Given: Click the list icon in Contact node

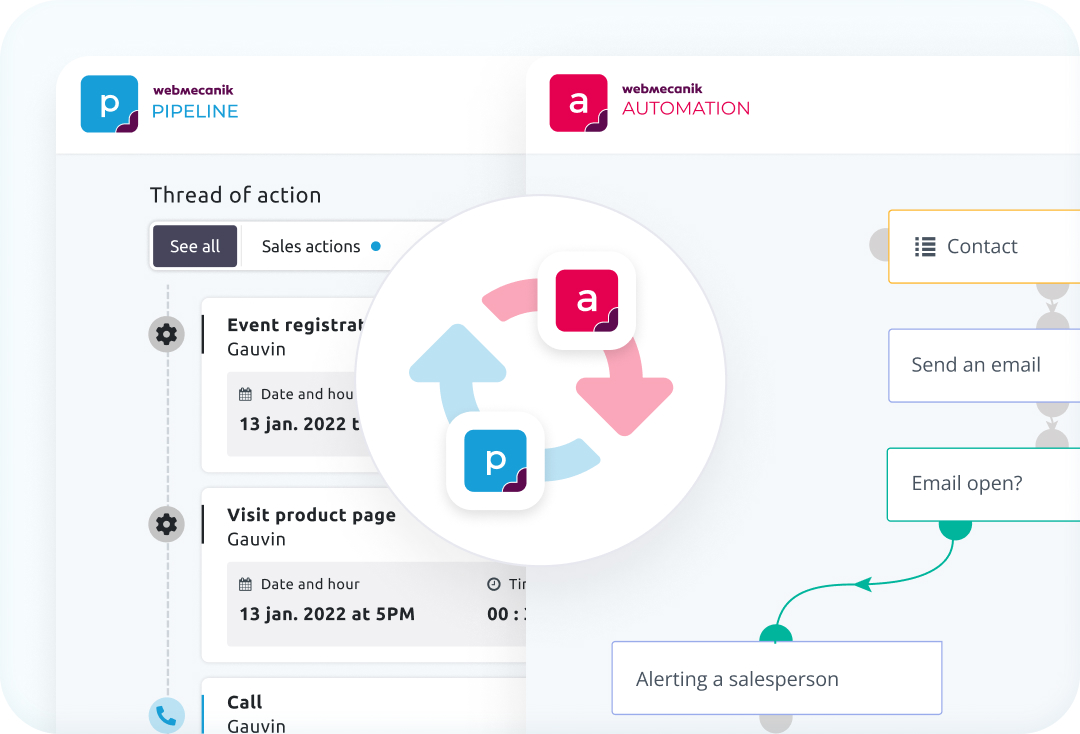Looking at the screenshot, I should coord(925,246).
